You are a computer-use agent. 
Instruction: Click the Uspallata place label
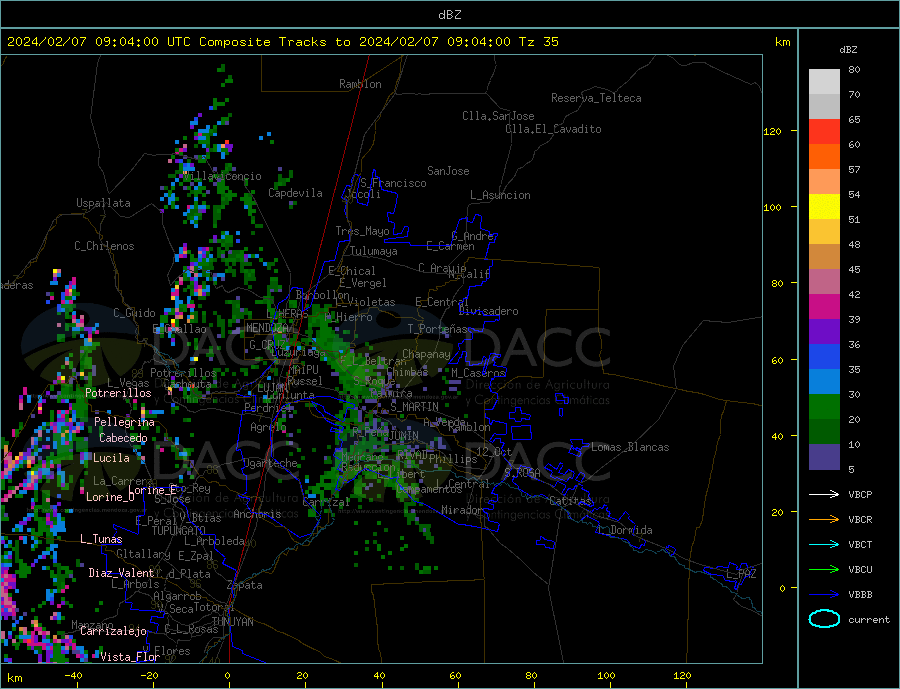tap(103, 203)
